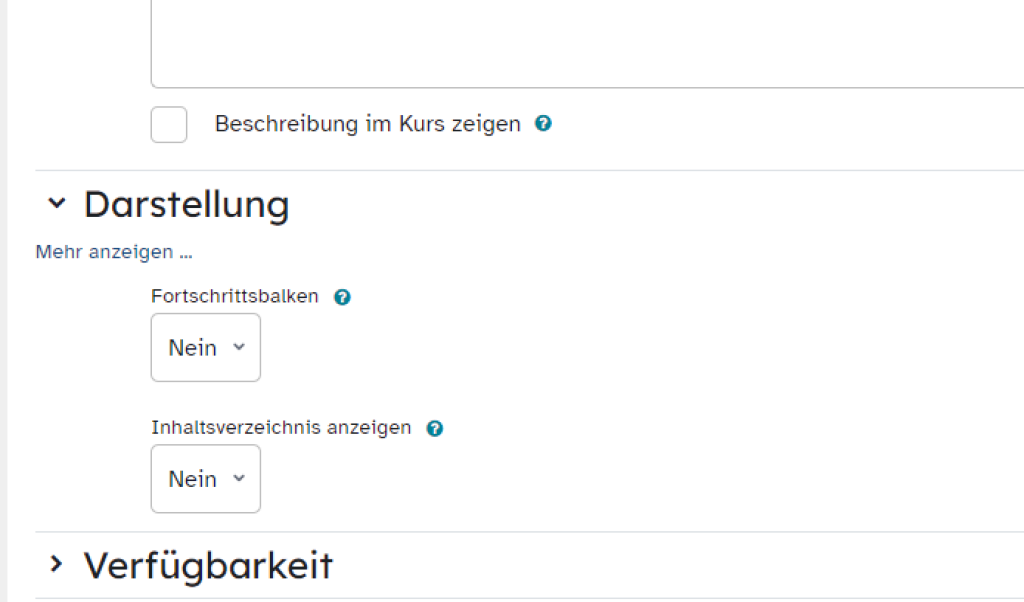Click the Darstellung section heading

click(187, 204)
